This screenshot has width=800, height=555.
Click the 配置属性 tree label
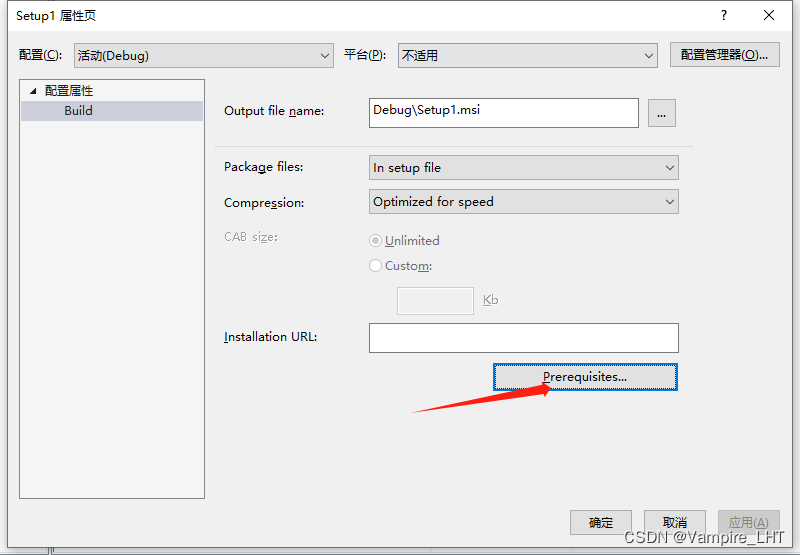click(x=69, y=91)
